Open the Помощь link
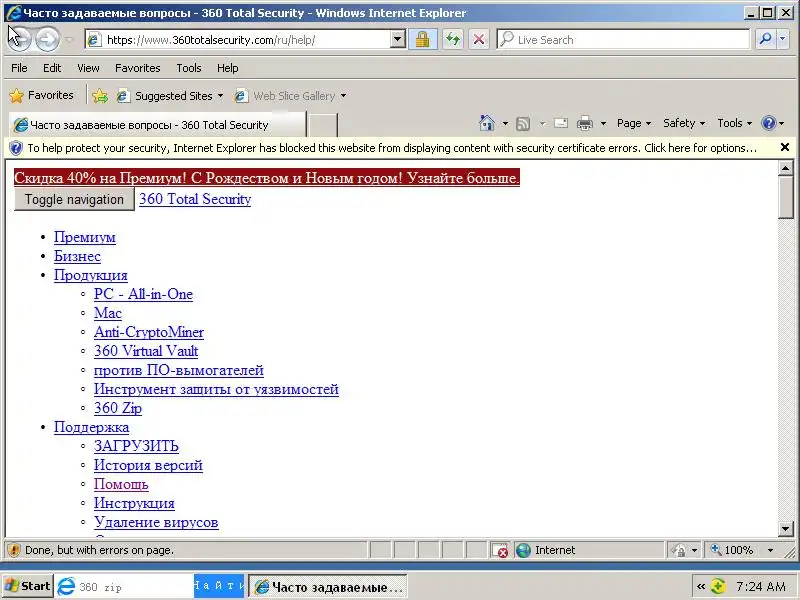 coord(121,484)
